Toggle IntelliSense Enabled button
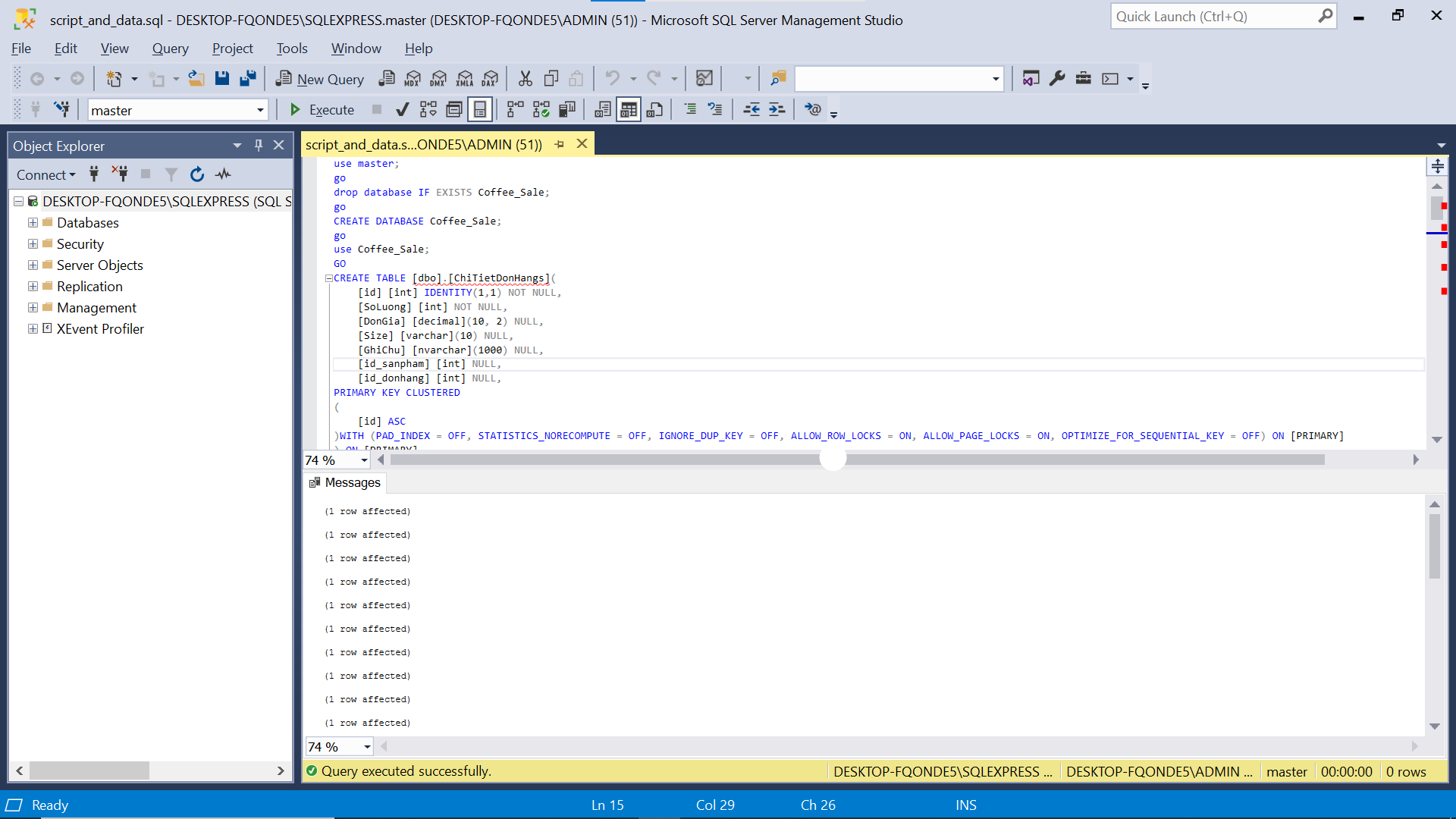This screenshot has width=1456, height=819. (x=480, y=110)
